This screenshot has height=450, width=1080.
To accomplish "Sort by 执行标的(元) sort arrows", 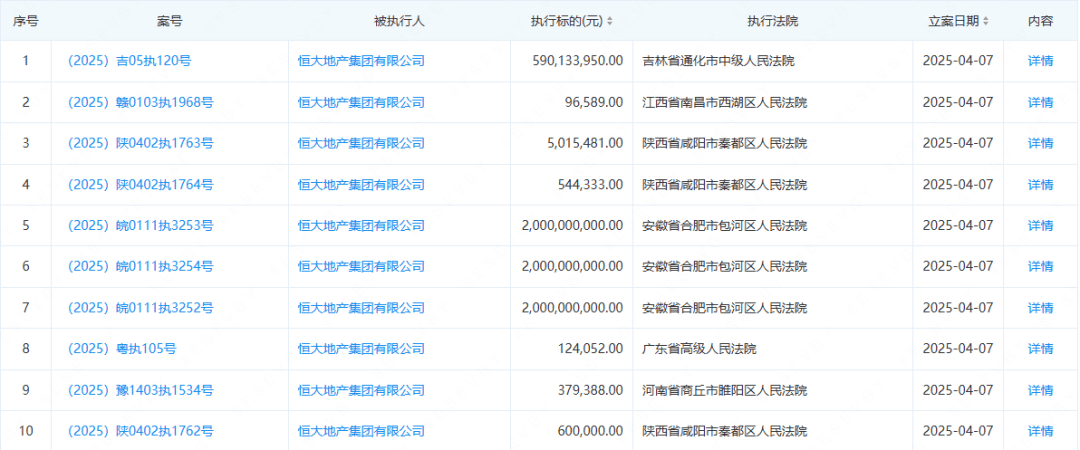I will click(x=610, y=21).
